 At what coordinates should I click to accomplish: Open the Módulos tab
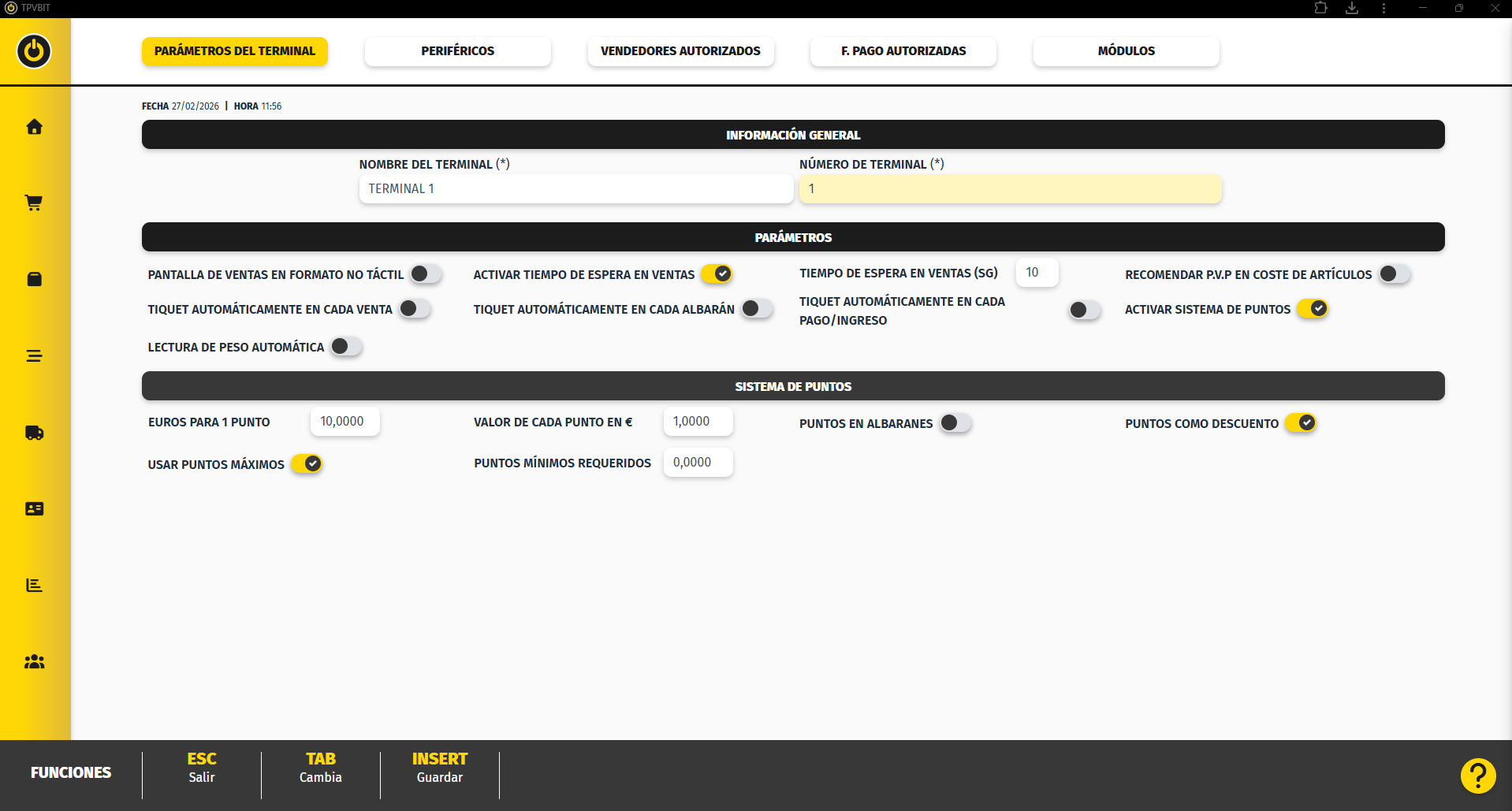click(1126, 51)
